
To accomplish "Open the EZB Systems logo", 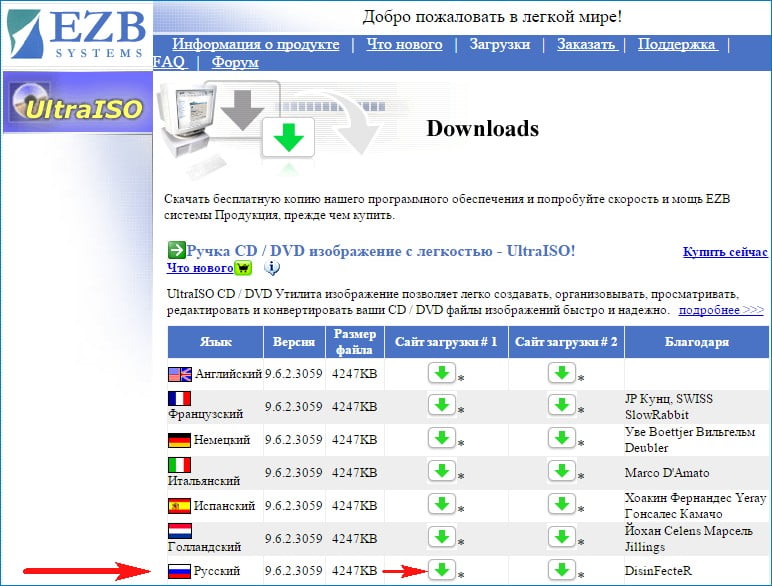I will point(76,33).
